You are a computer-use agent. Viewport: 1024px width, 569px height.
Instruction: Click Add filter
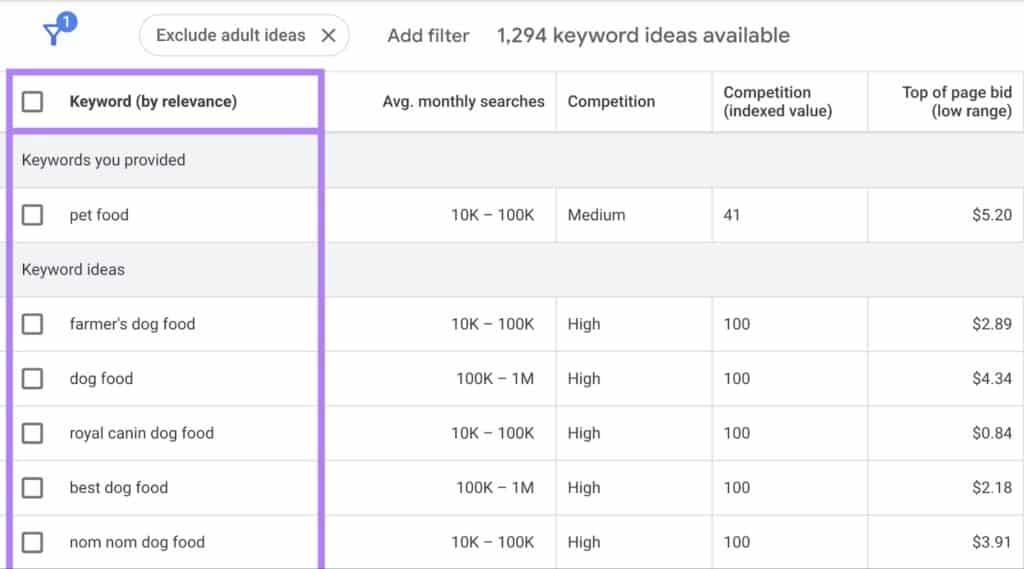point(428,35)
